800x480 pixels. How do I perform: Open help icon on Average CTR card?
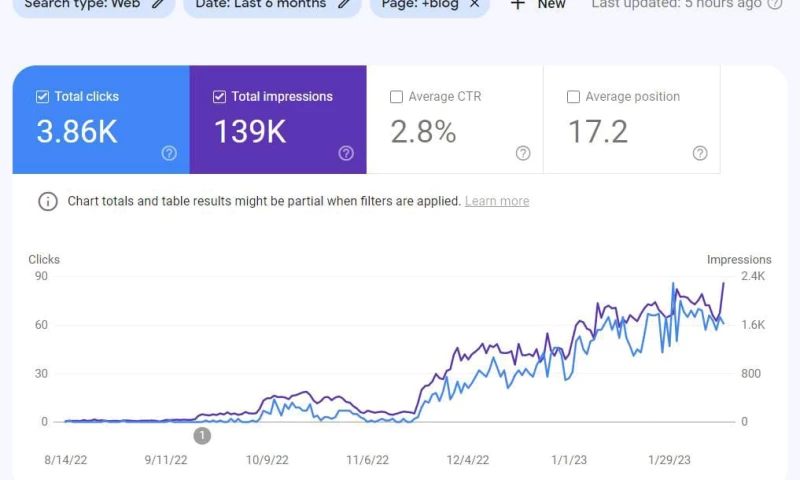[x=523, y=153]
